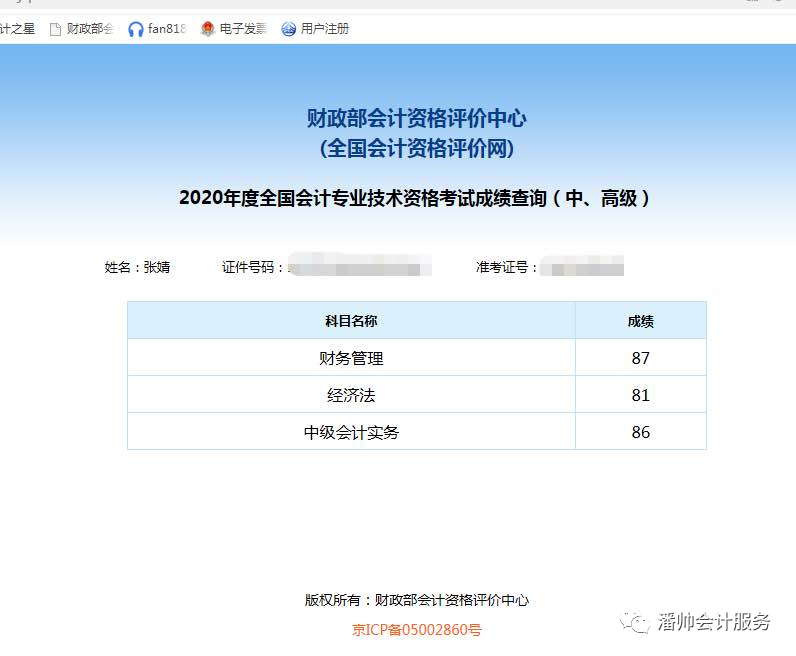Click the emblem icon beside 电子发票
Viewport: 796px width, 656px height.
tap(208, 29)
